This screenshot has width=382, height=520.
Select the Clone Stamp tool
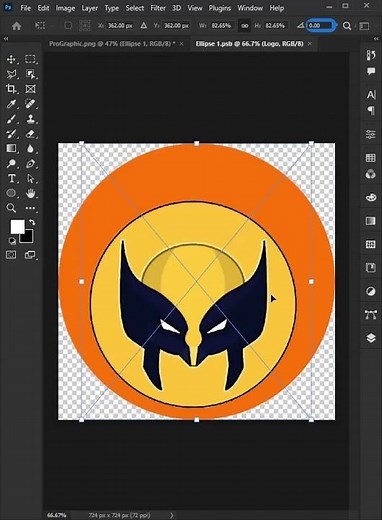(30, 119)
